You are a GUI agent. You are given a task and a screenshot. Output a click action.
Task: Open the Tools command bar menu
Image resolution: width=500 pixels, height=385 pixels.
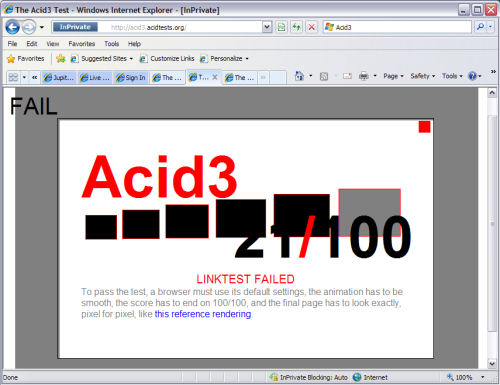[452, 76]
